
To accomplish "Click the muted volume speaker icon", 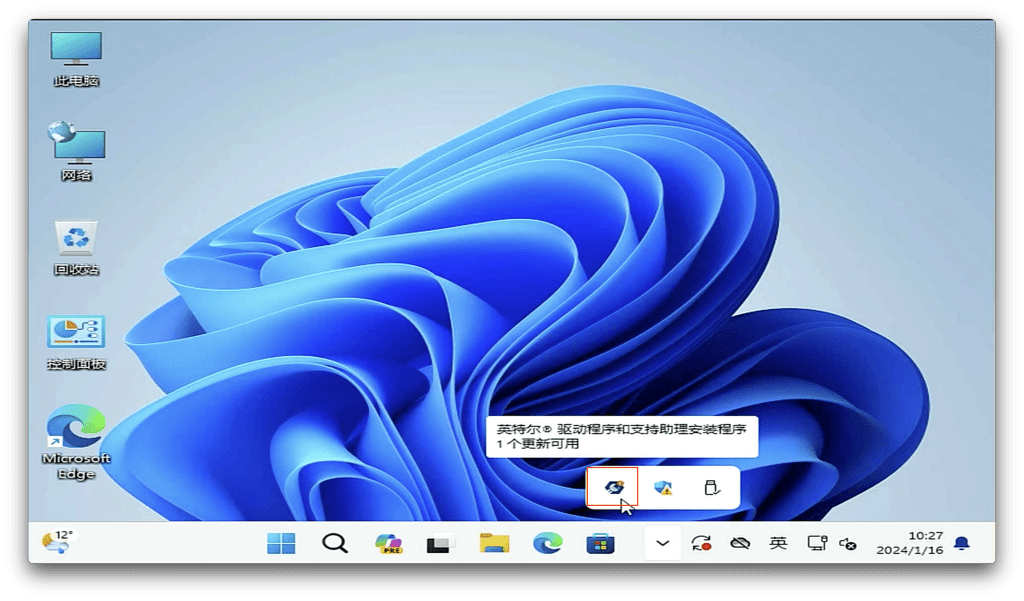I will click(x=847, y=543).
